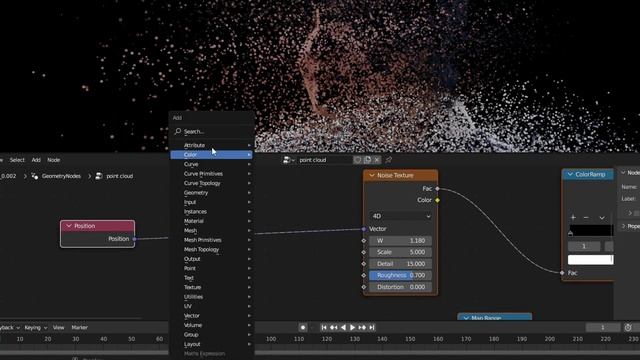Click the Detail 15.000 value field
The width and height of the screenshot is (640, 360).
pyautogui.click(x=400, y=264)
